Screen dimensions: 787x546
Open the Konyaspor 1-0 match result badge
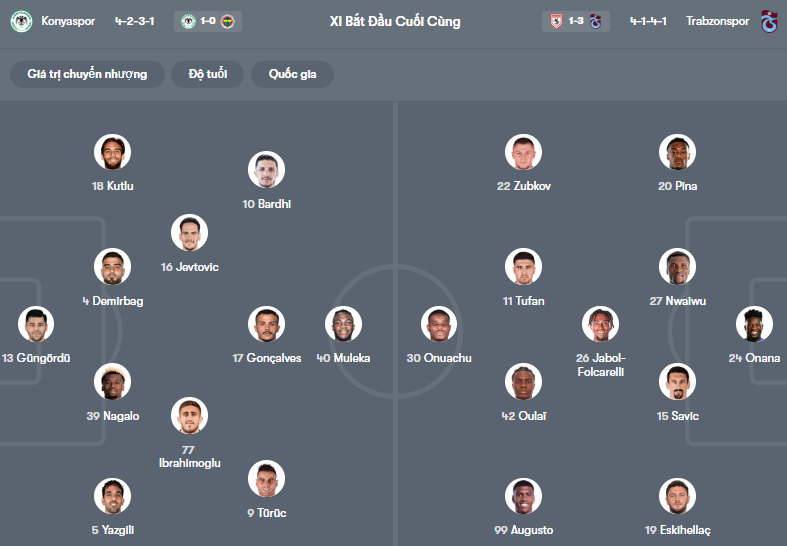pos(208,21)
